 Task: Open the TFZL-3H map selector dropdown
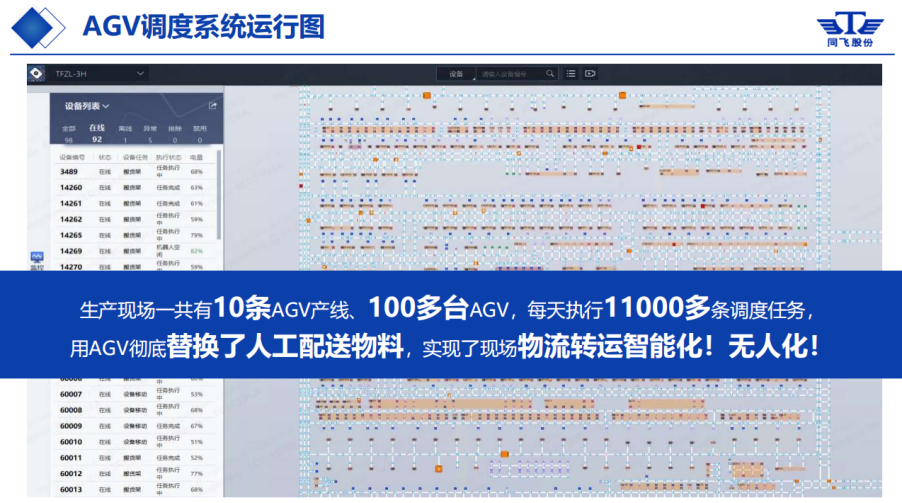point(99,74)
